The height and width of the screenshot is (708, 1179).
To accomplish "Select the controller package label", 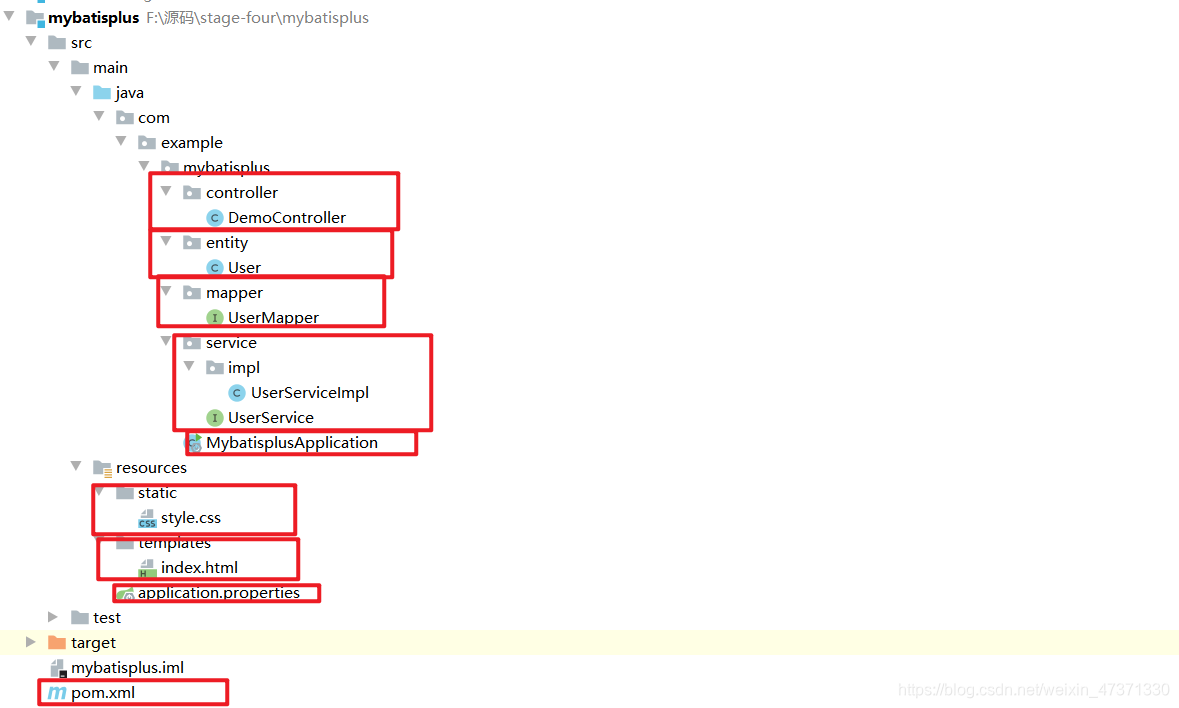I will click(x=242, y=192).
